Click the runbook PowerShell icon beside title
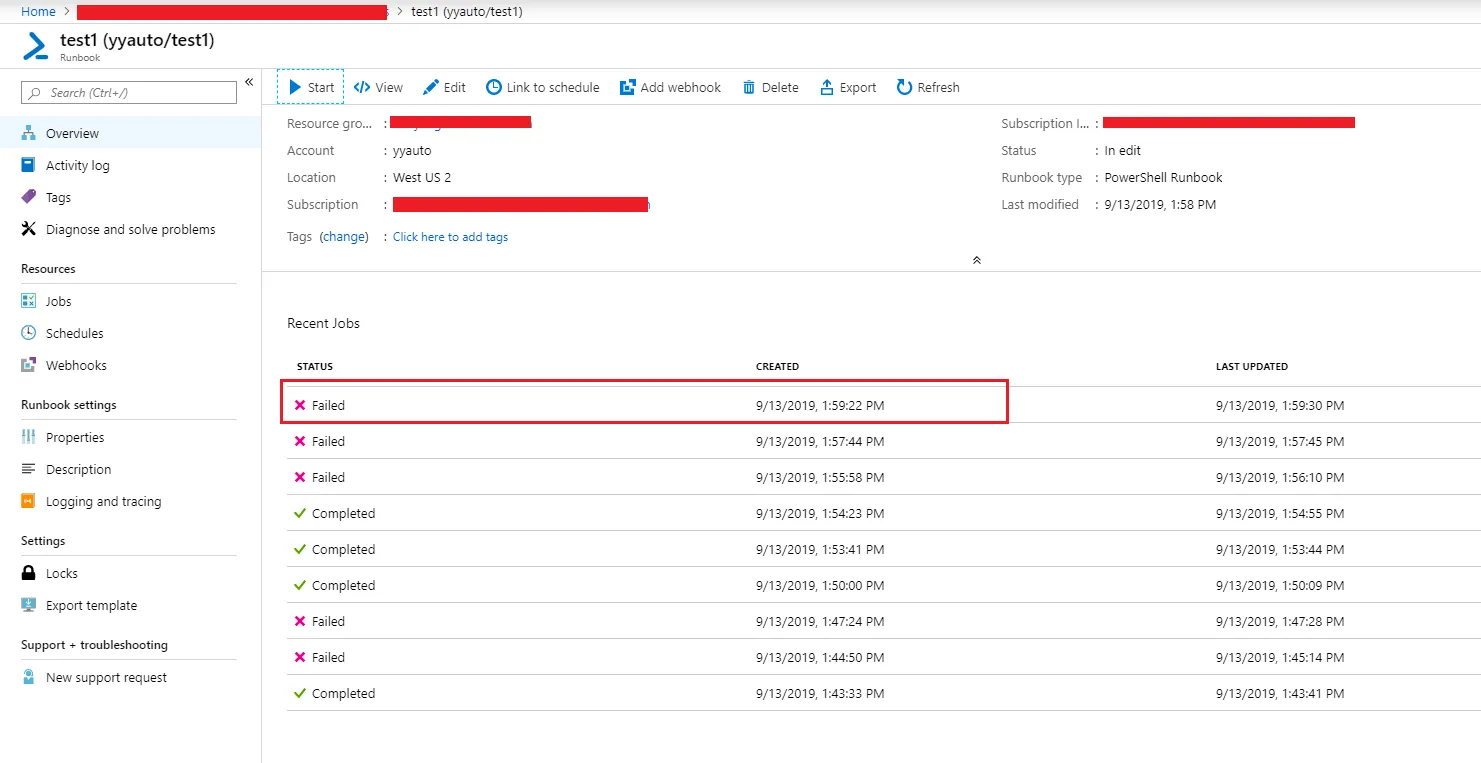 pos(36,46)
